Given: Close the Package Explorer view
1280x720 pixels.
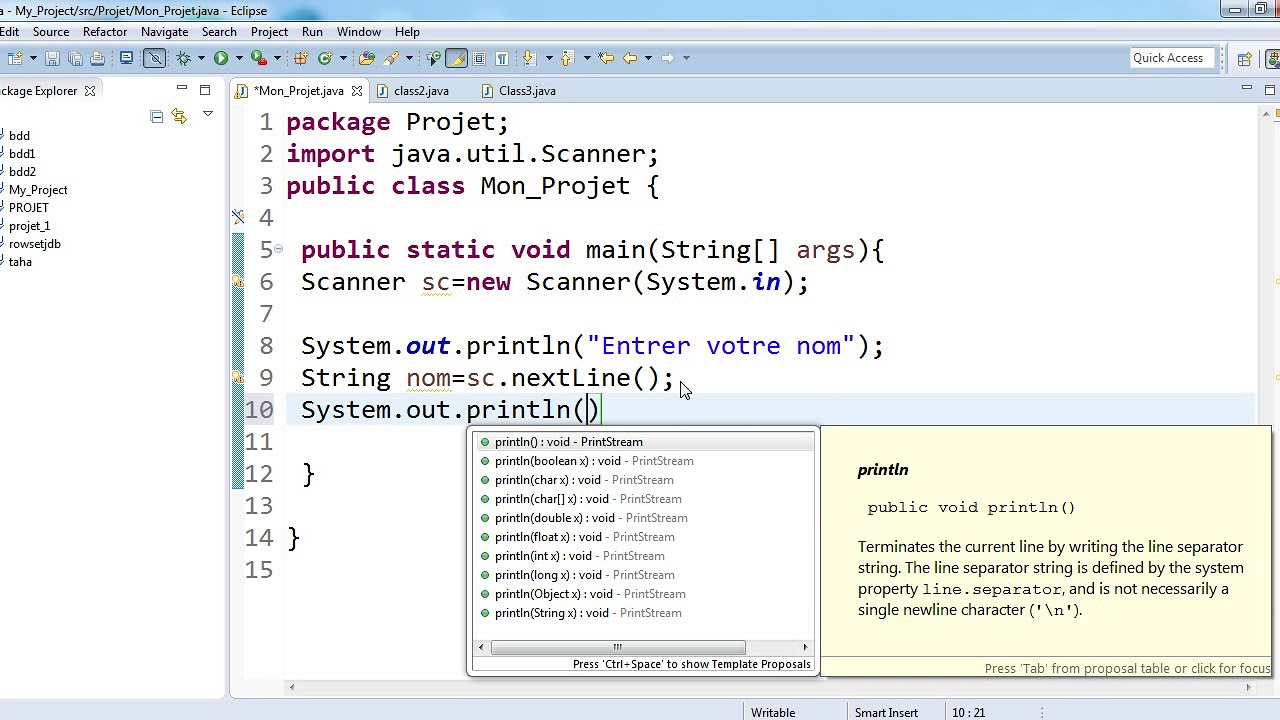Looking at the screenshot, I should (x=89, y=91).
